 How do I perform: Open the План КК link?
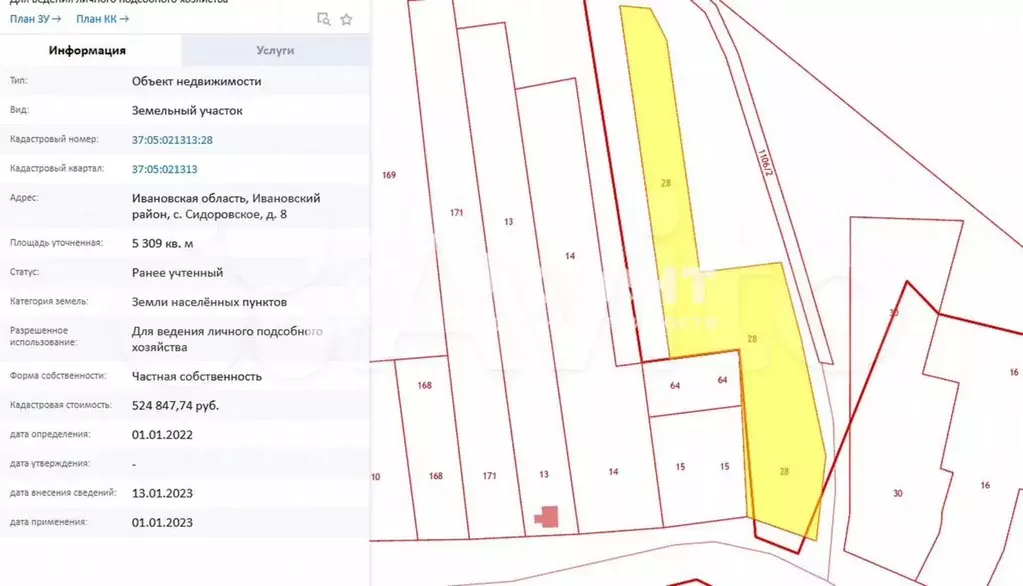coord(102,19)
